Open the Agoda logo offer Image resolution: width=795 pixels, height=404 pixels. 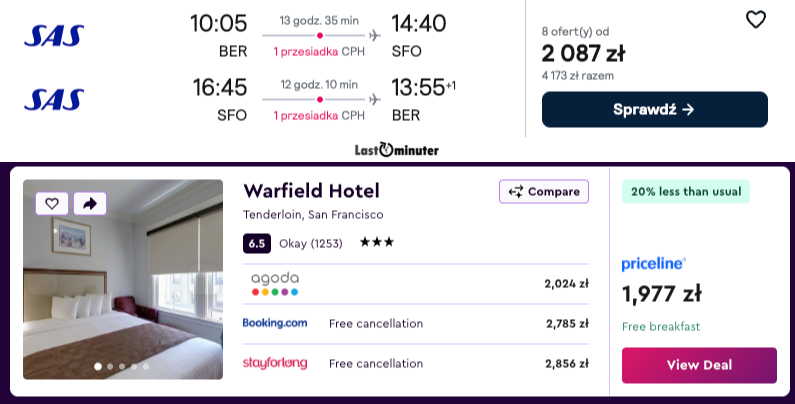pos(276,283)
